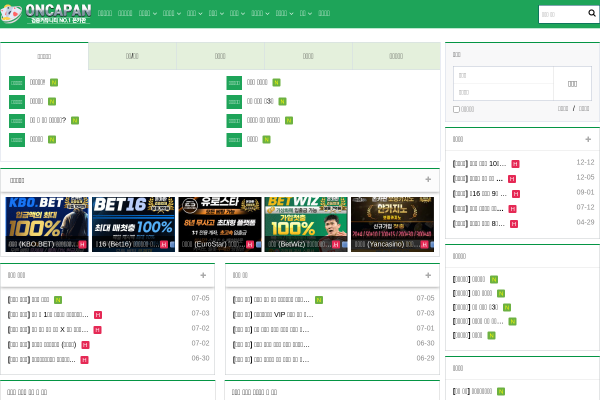The height and width of the screenshot is (400, 600).
Task: Click the plus icon of the board with the VIP post
Action: [x=428, y=275]
